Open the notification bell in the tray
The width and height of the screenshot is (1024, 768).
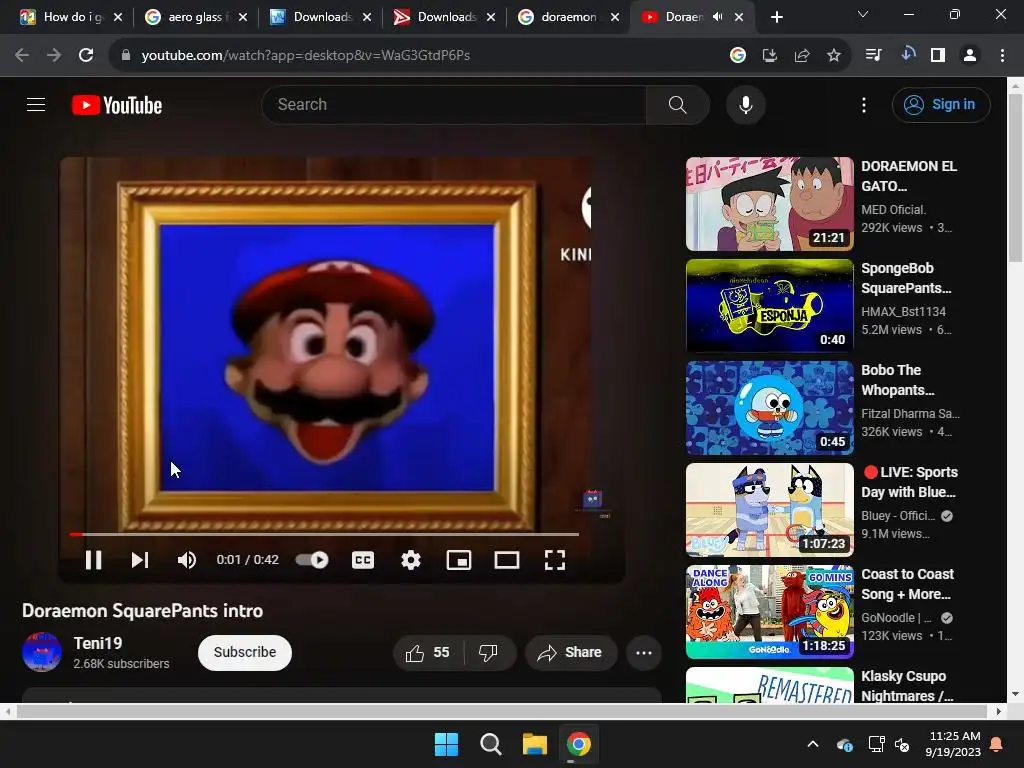[x=997, y=744]
